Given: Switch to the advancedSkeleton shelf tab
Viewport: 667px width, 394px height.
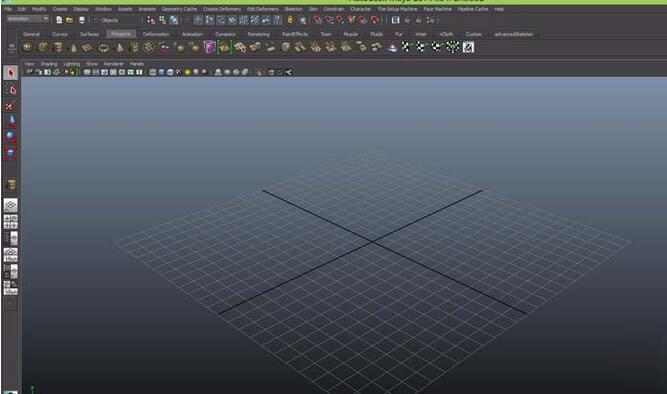Looking at the screenshot, I should [513, 34].
